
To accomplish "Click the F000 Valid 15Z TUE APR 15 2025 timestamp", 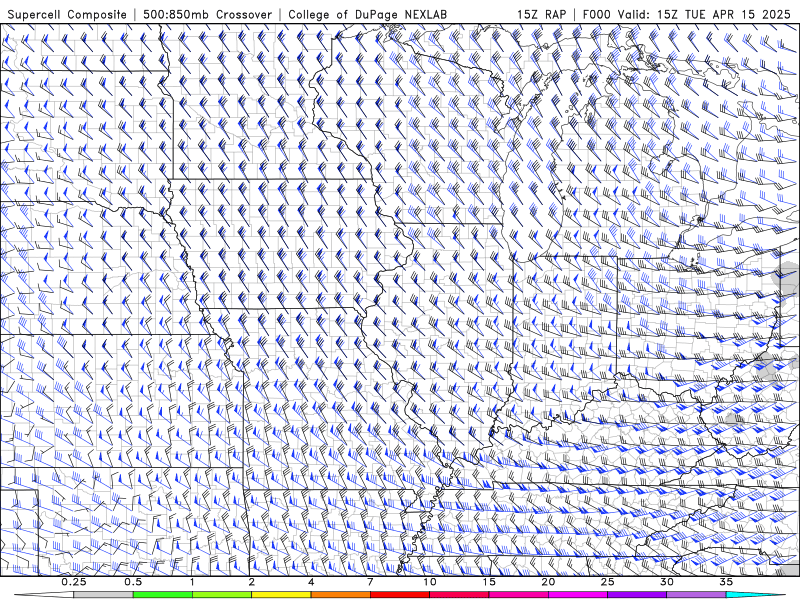I will point(686,14).
